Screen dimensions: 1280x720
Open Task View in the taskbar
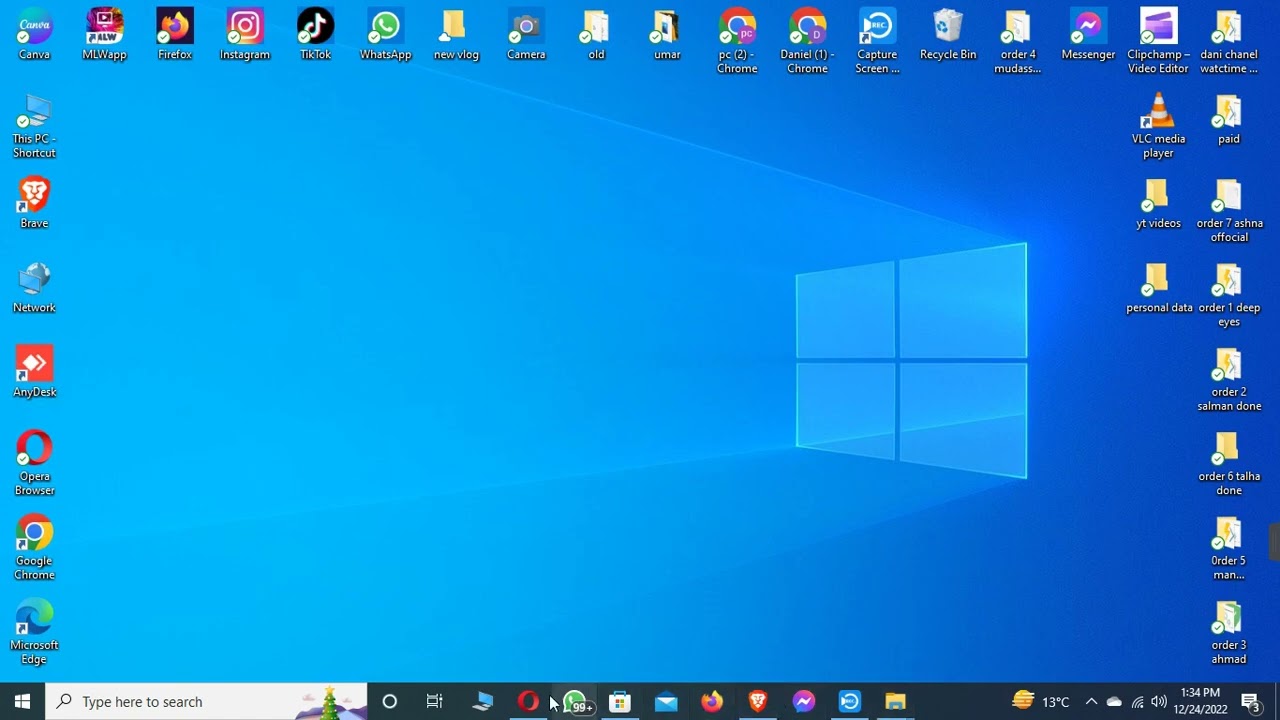(x=435, y=702)
